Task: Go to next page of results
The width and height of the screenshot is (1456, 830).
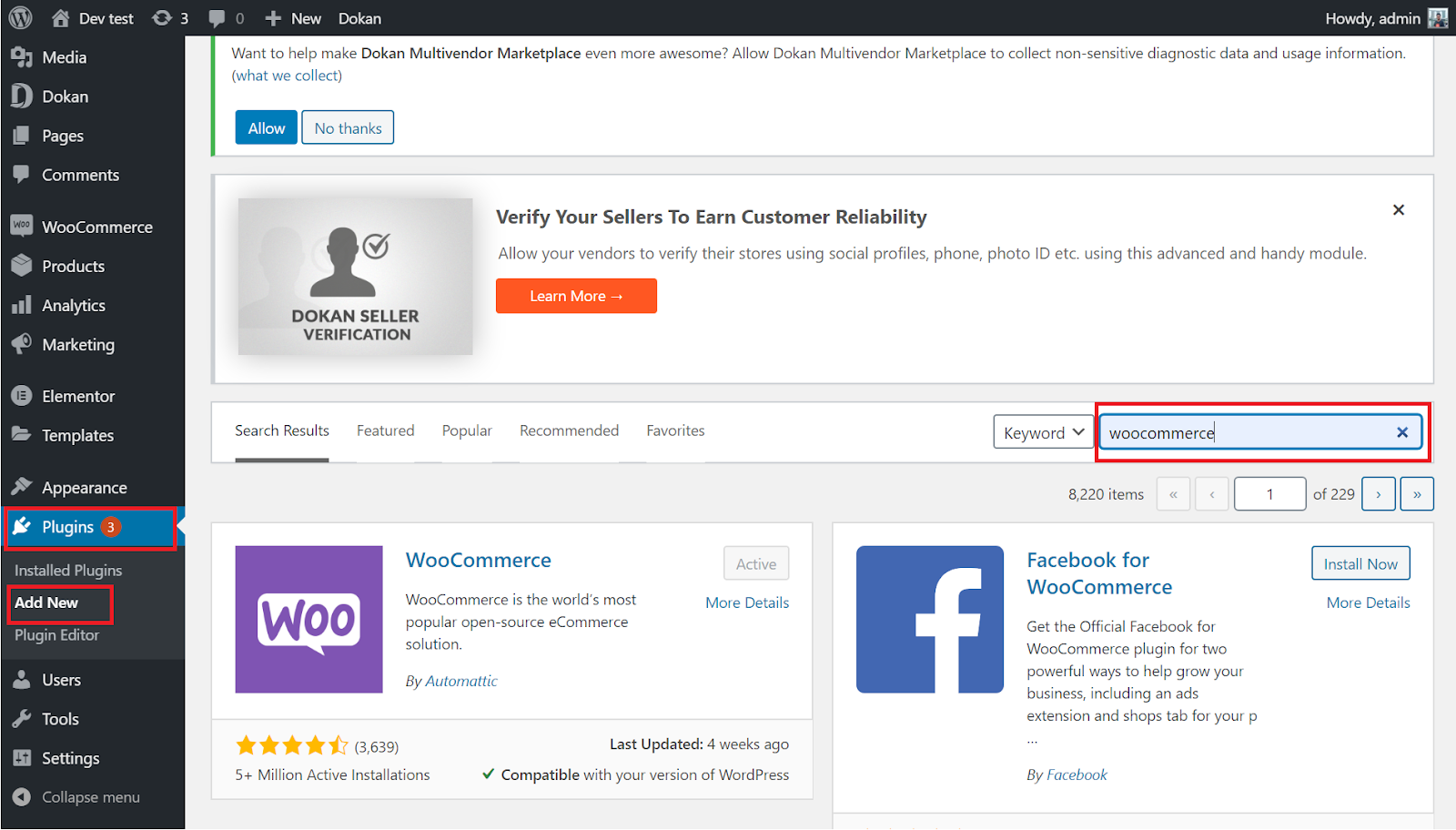Action: (1379, 494)
